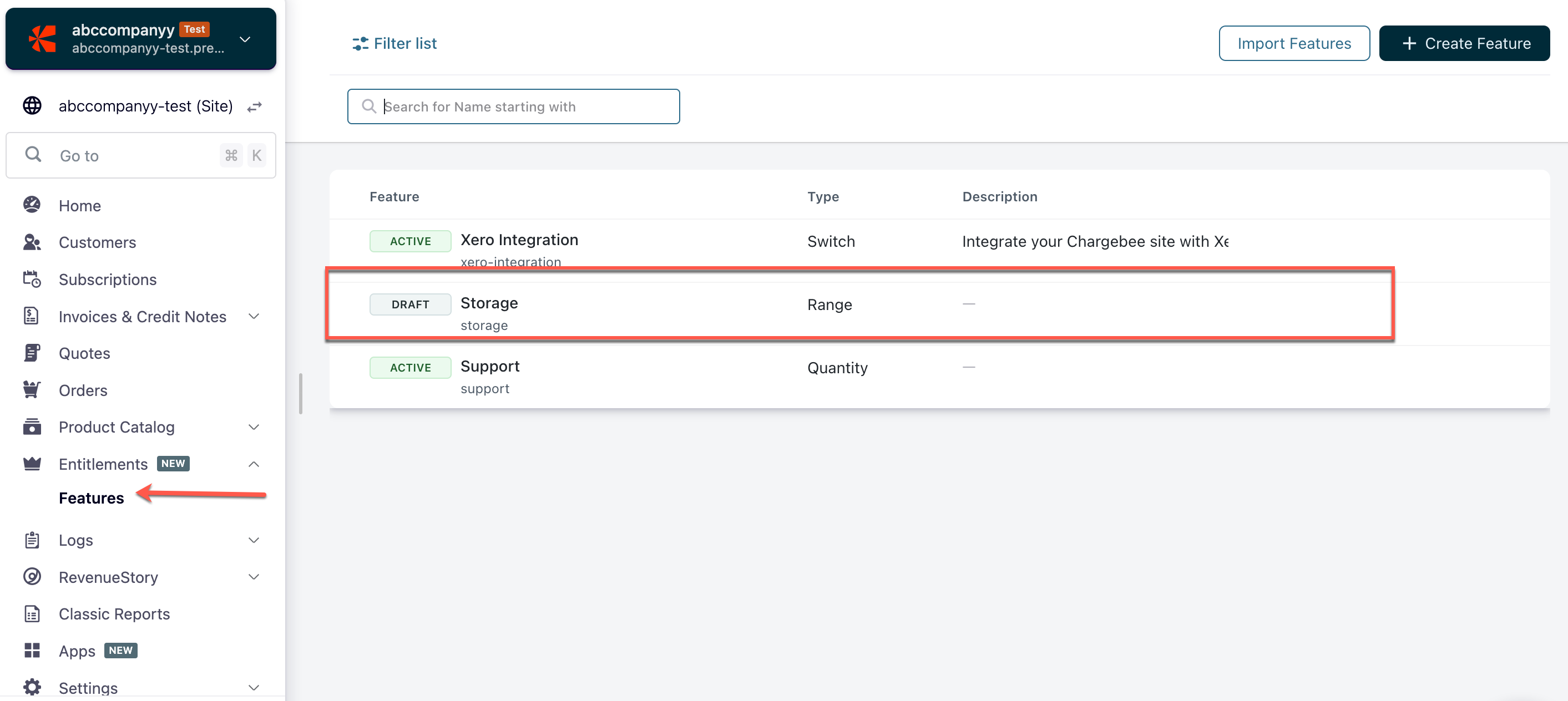The image size is (1568, 701).
Task: Click the Orders cart icon
Action: point(32,390)
